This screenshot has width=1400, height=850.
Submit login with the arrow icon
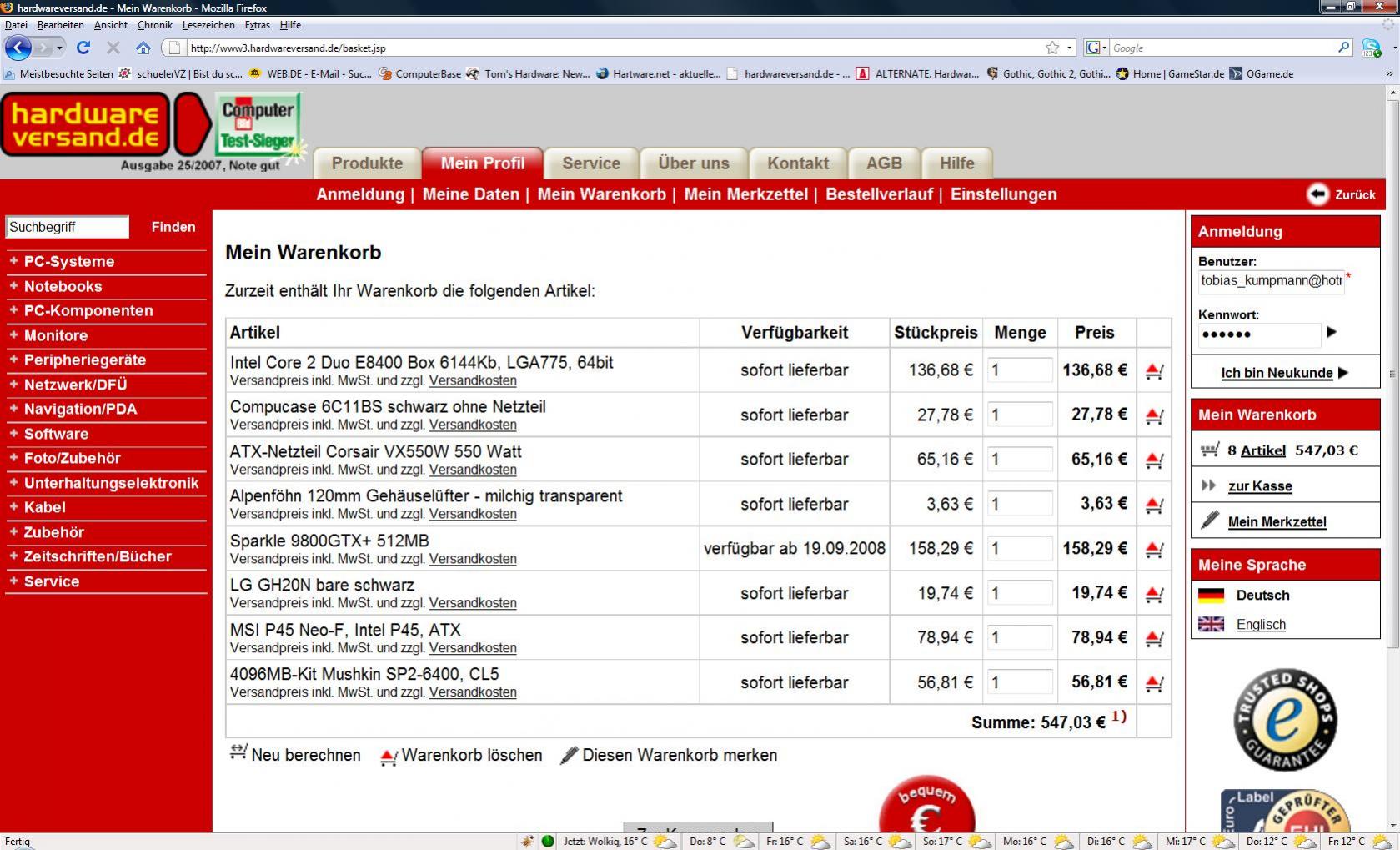pyautogui.click(x=1332, y=332)
